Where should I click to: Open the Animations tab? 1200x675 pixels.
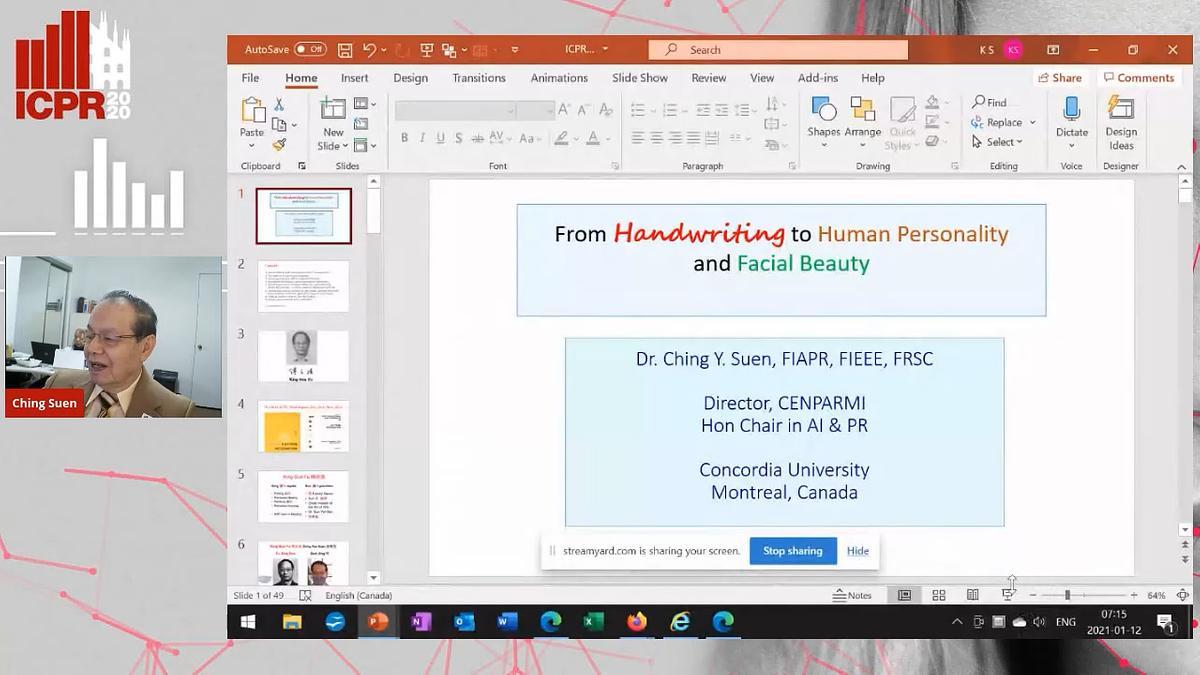point(559,78)
